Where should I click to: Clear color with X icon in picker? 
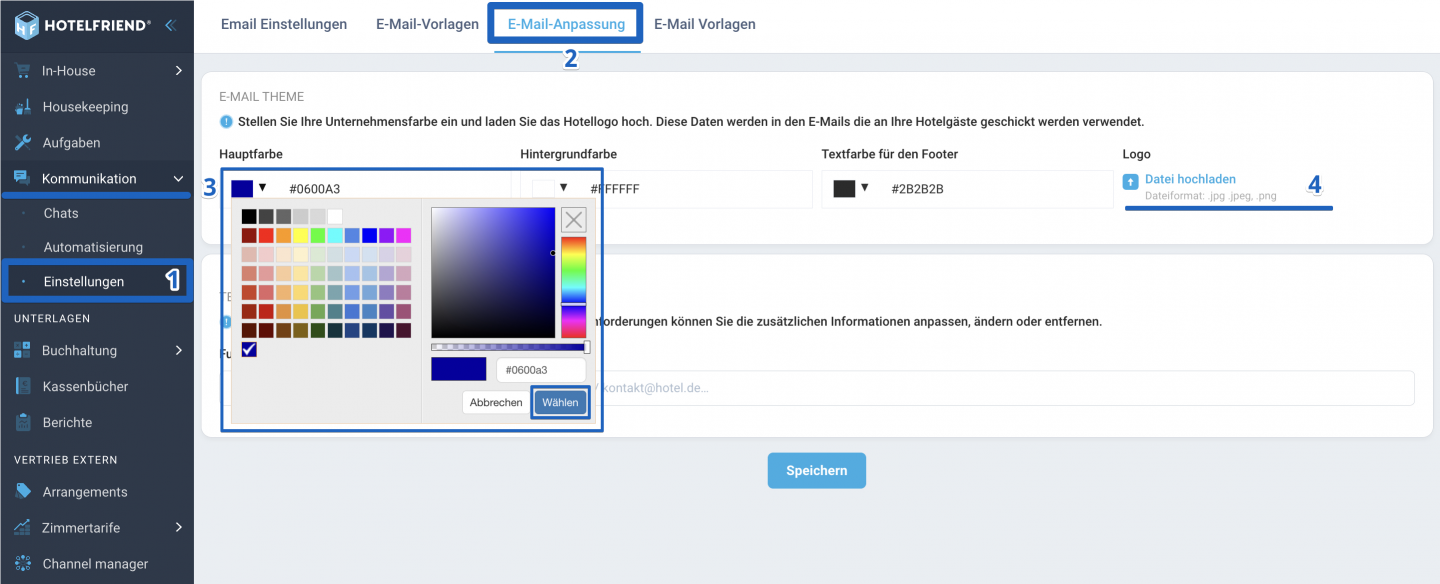point(574,220)
